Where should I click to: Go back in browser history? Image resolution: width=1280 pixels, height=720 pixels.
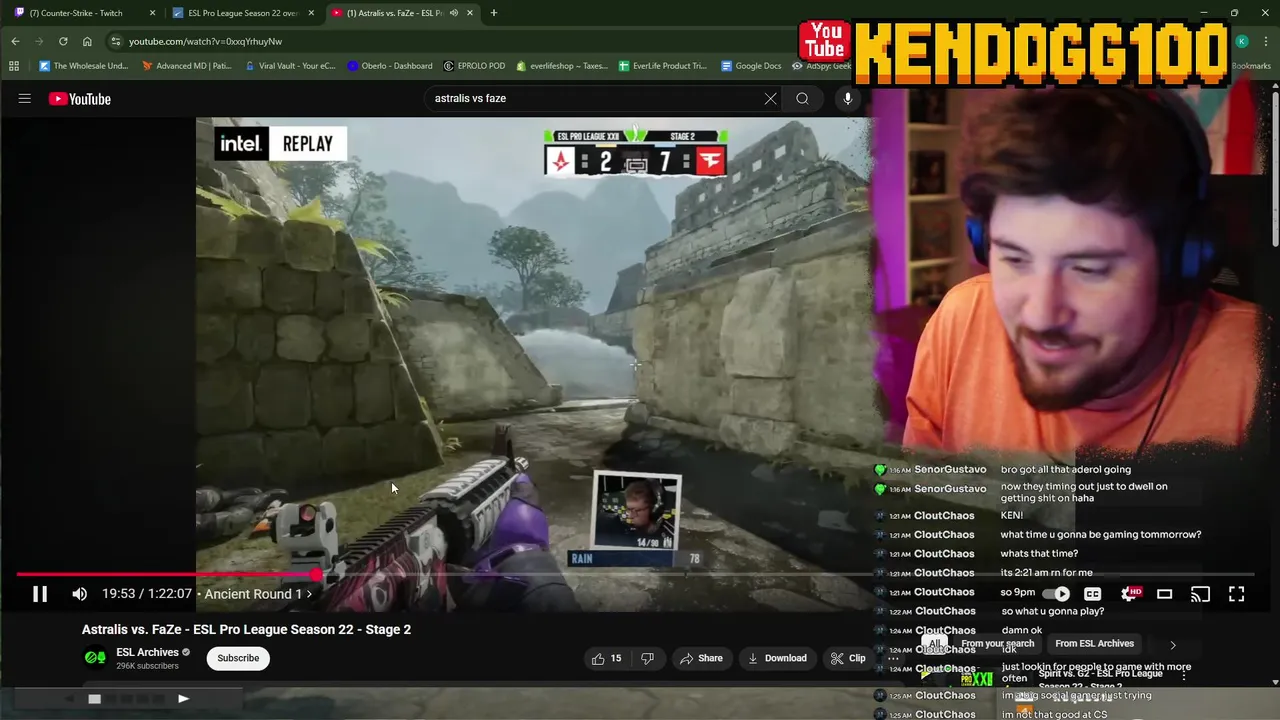click(15, 41)
